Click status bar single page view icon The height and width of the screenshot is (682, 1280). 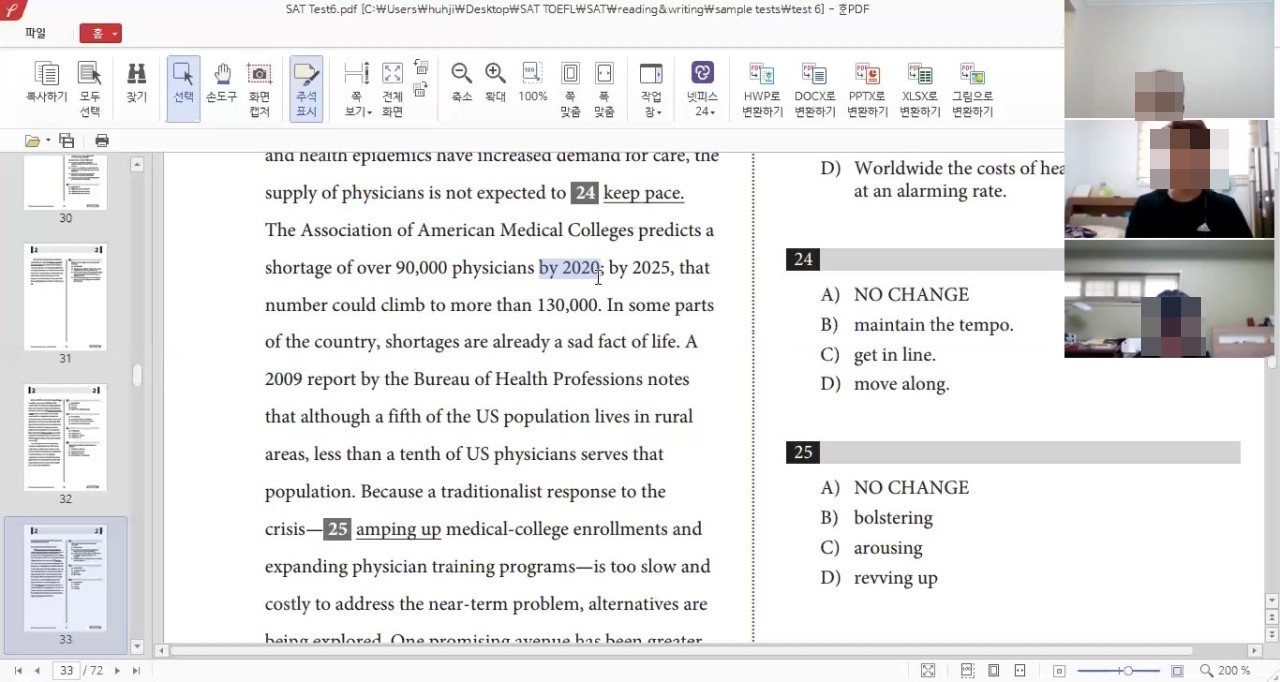coord(994,671)
